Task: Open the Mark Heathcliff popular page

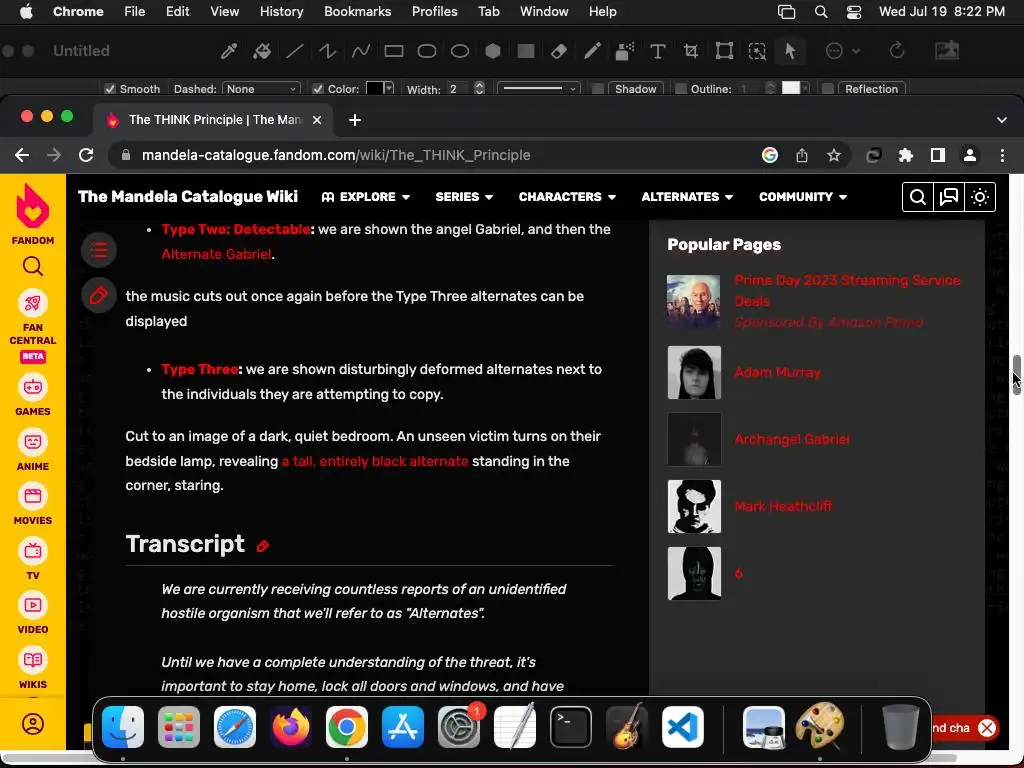Action: click(783, 506)
